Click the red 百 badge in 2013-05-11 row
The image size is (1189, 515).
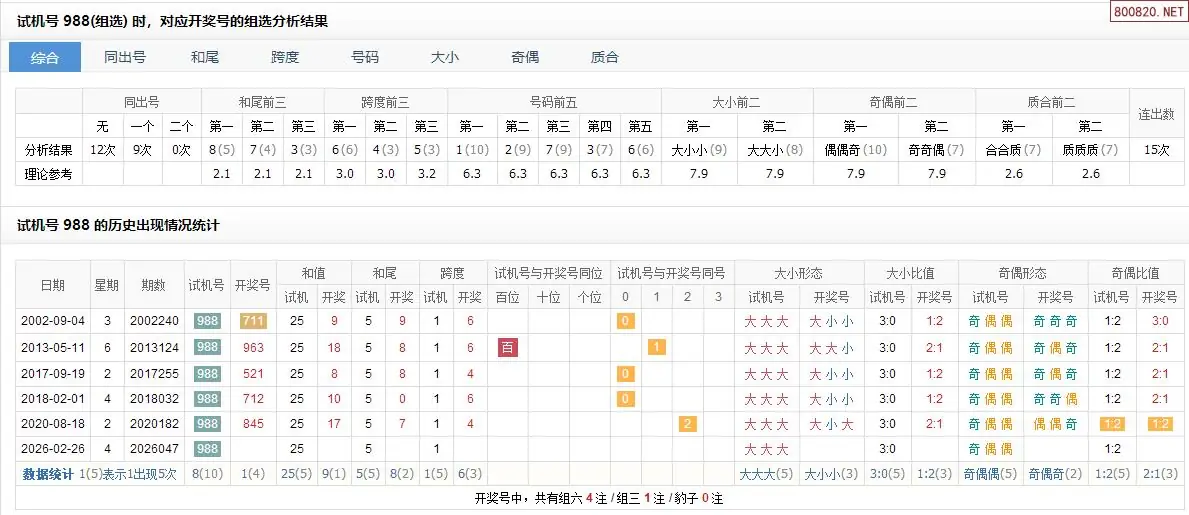(508, 347)
